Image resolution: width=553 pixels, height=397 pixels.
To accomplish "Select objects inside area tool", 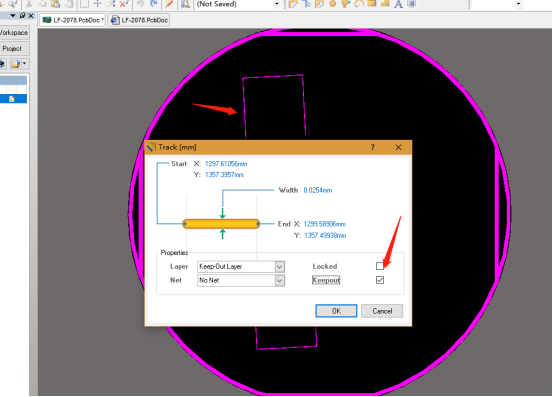I will pos(84,4).
